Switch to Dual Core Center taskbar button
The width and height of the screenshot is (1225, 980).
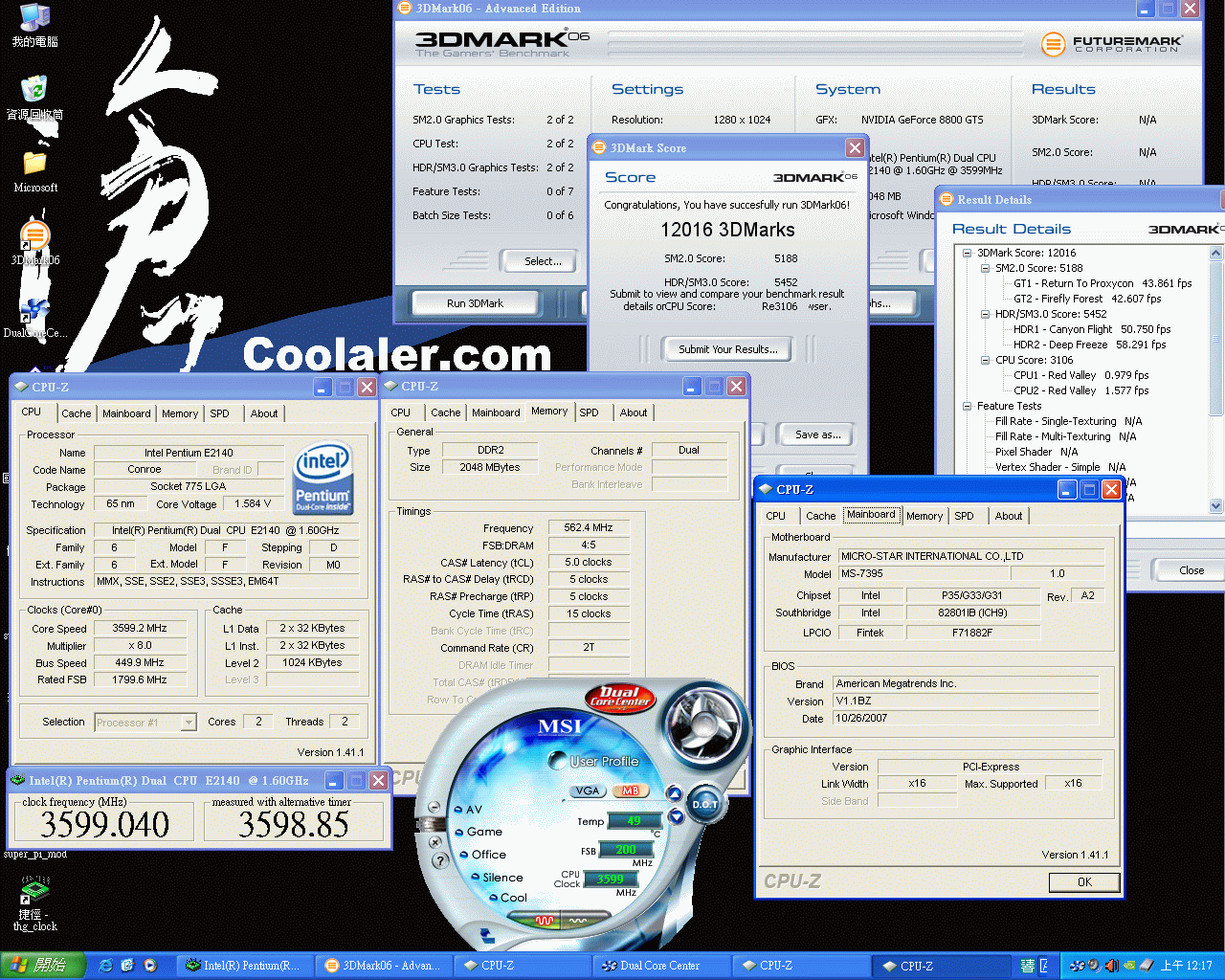pyautogui.click(x=660, y=966)
